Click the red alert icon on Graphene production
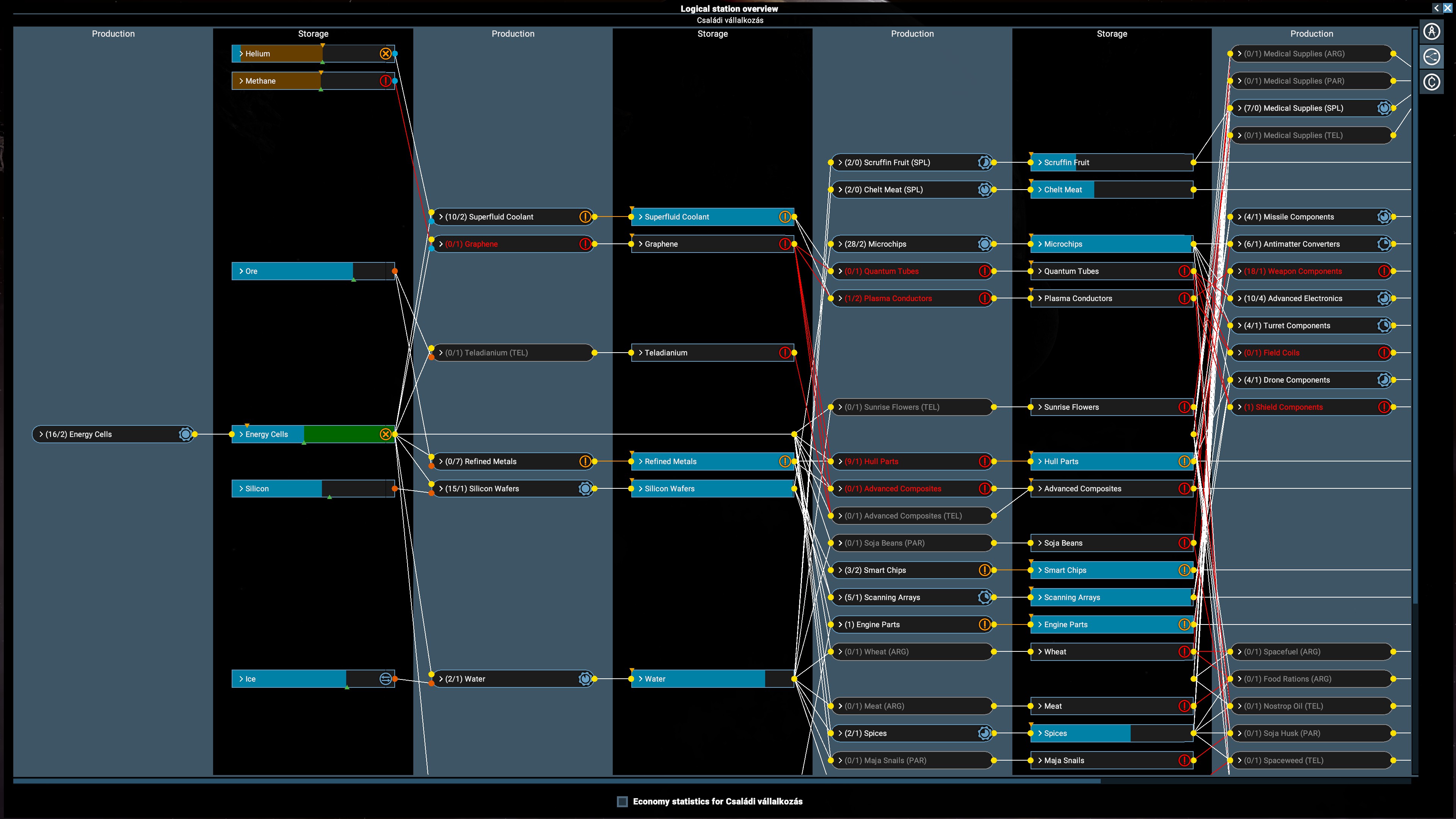The height and width of the screenshot is (819, 1456). tap(585, 243)
